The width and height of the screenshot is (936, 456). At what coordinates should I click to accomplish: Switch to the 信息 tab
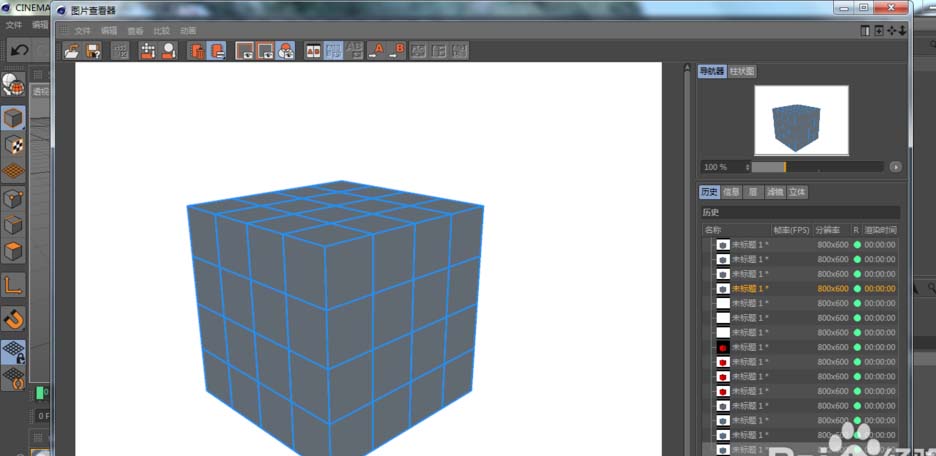pos(731,192)
